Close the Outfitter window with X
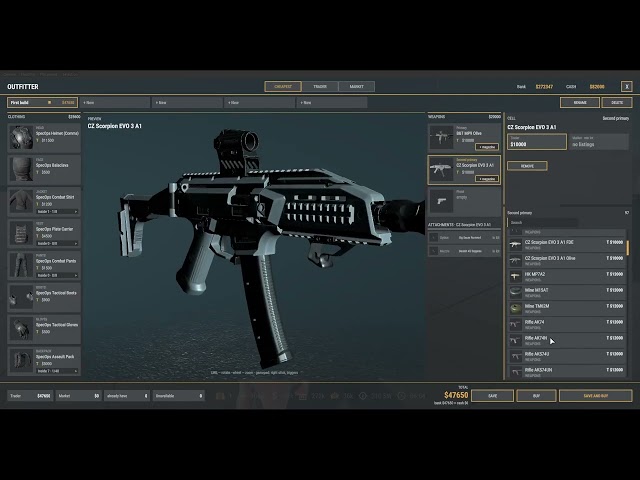Screen dimensions: 640x480 pos(627,86)
